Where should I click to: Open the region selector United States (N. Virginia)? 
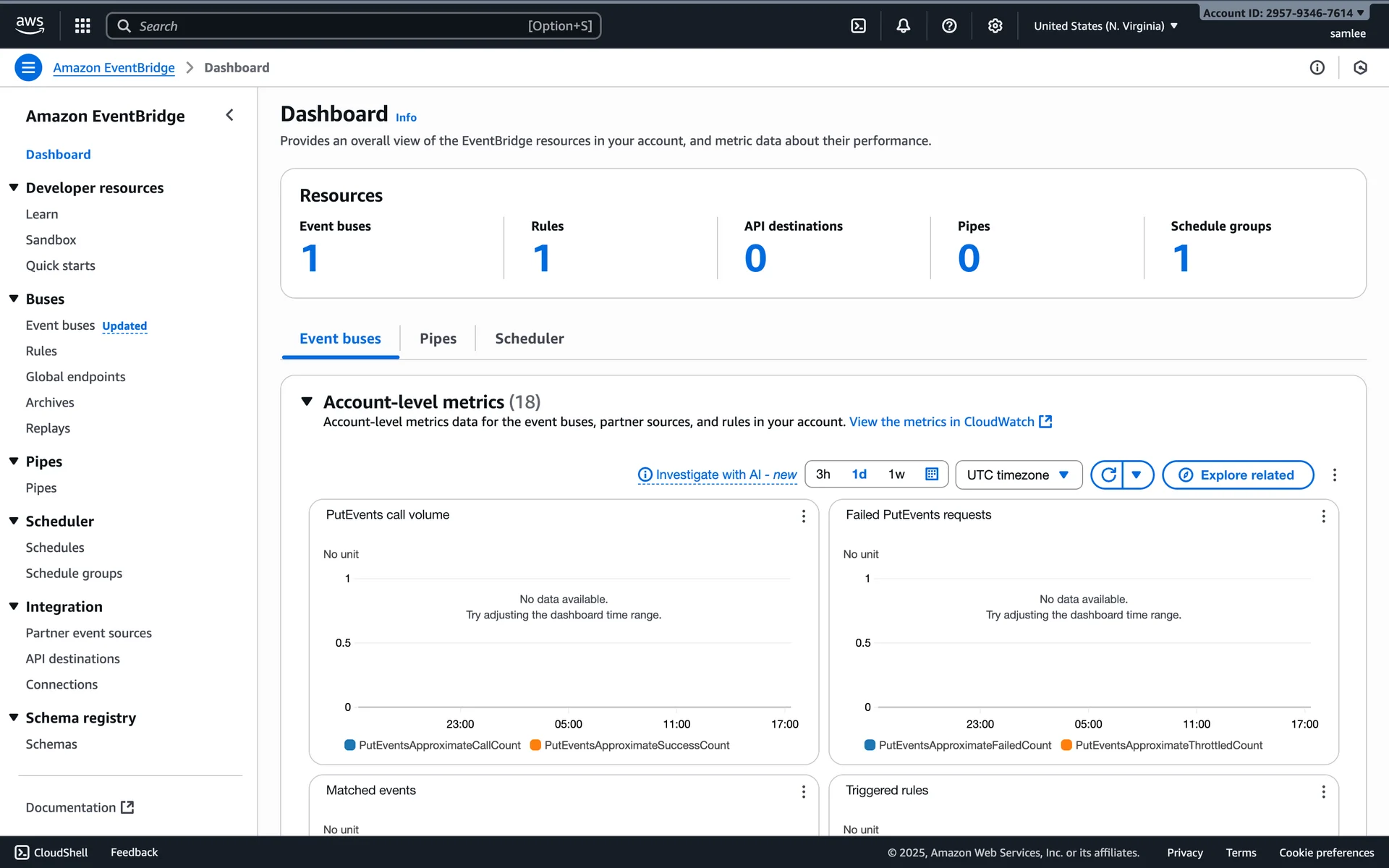[x=1105, y=26]
